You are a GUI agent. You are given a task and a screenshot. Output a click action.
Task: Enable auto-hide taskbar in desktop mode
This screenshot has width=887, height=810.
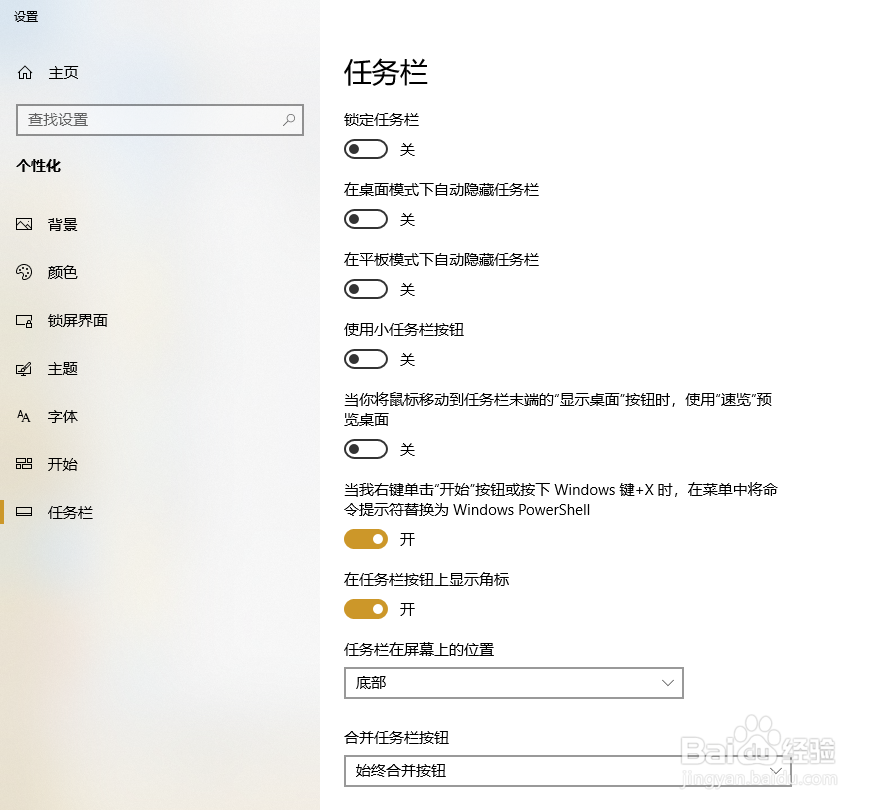(366, 219)
